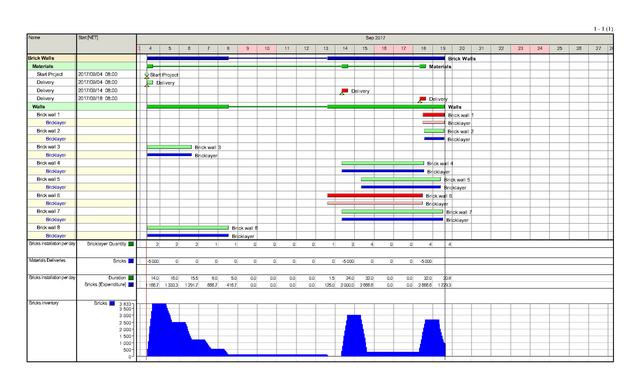Image resolution: width=640 pixels, height=389 pixels.
Task: Click the Start Project milestone marker in the chart
Action: (147, 76)
